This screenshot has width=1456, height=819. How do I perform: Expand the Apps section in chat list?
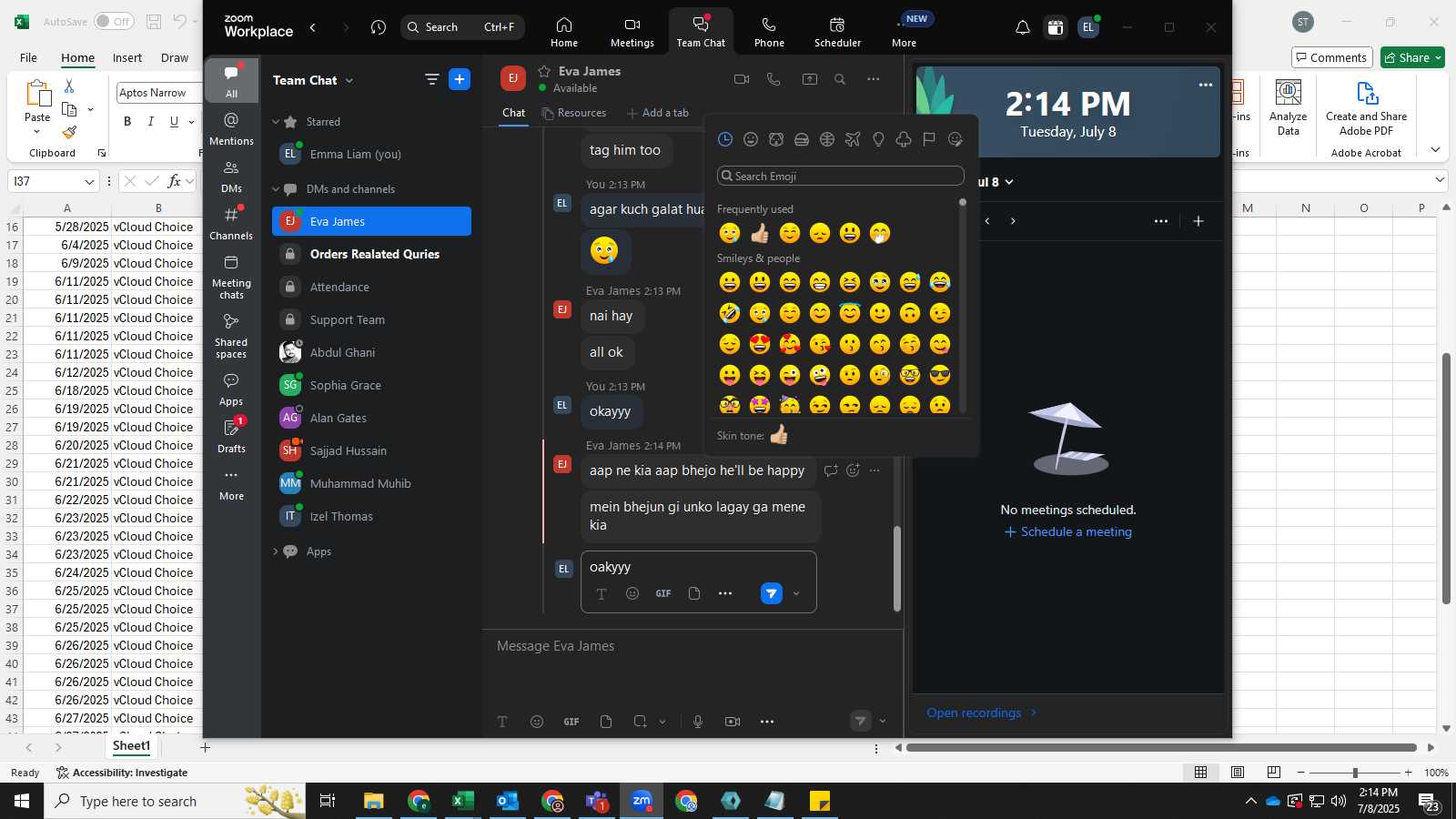tap(276, 551)
